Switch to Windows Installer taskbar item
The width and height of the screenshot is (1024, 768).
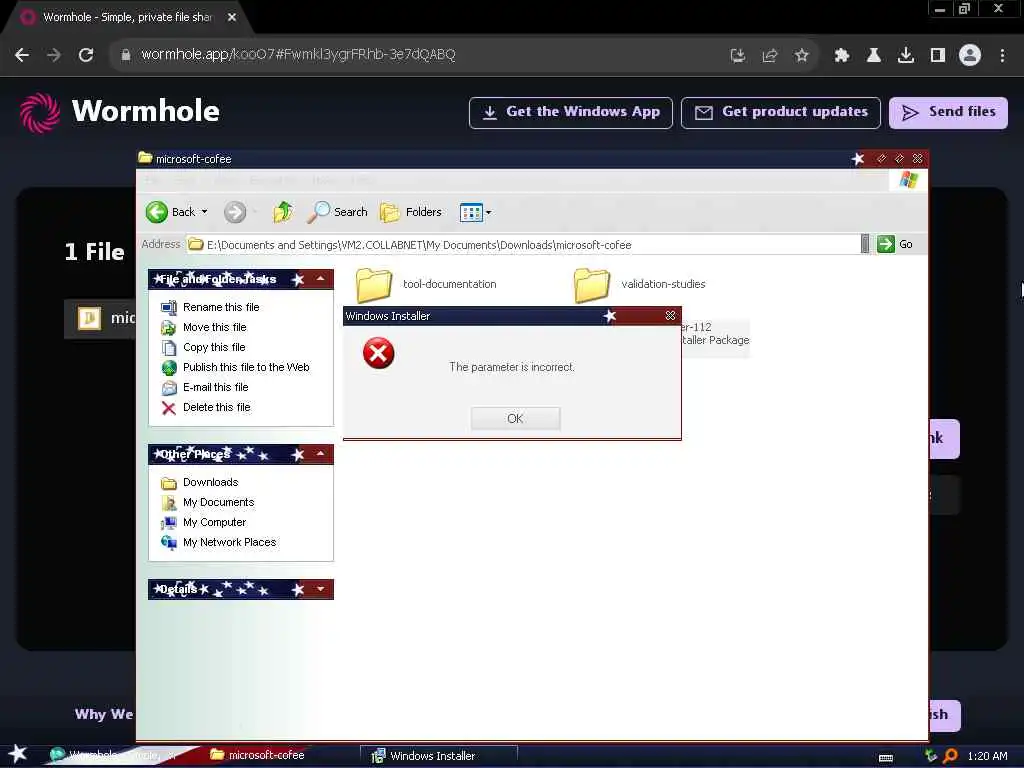[x=440, y=756]
